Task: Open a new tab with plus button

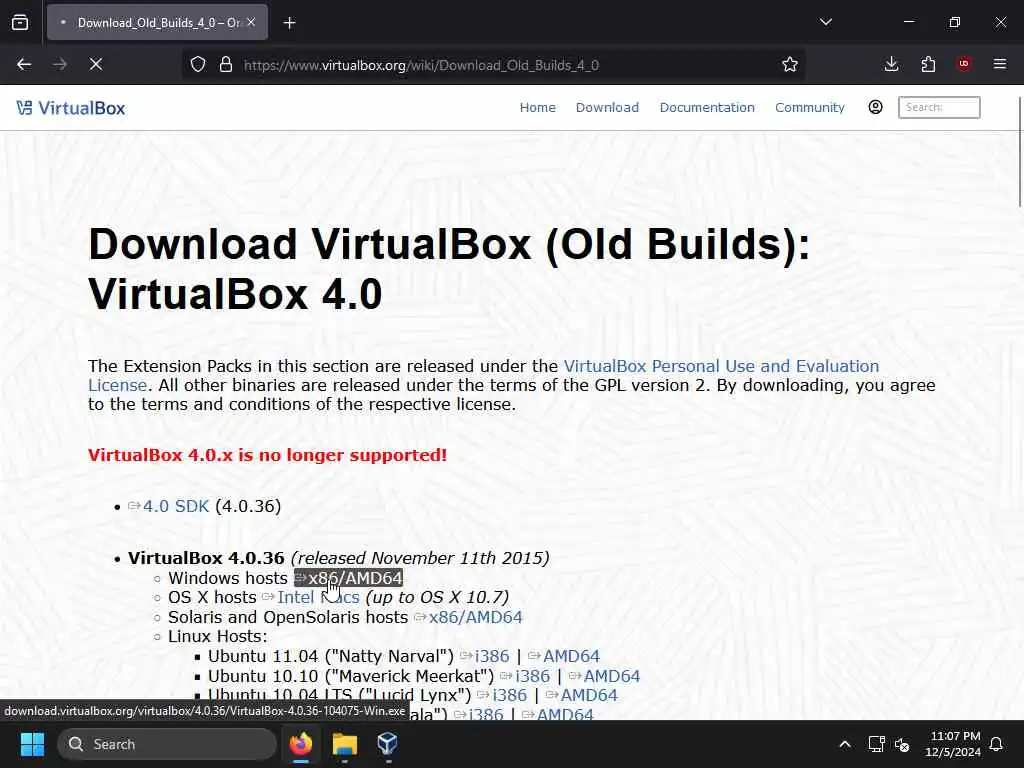Action: [289, 23]
